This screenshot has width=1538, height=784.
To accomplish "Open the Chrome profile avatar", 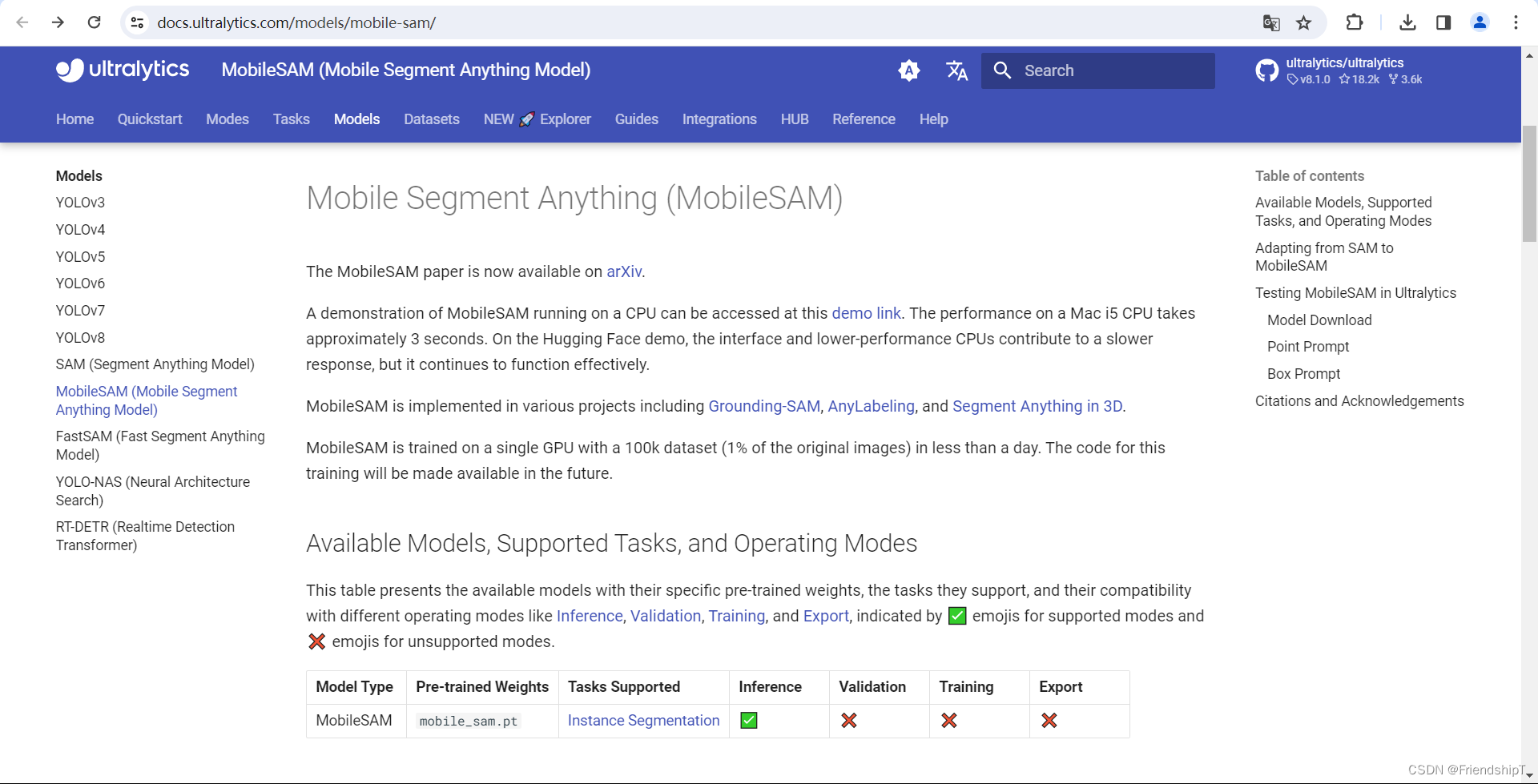I will (x=1480, y=22).
